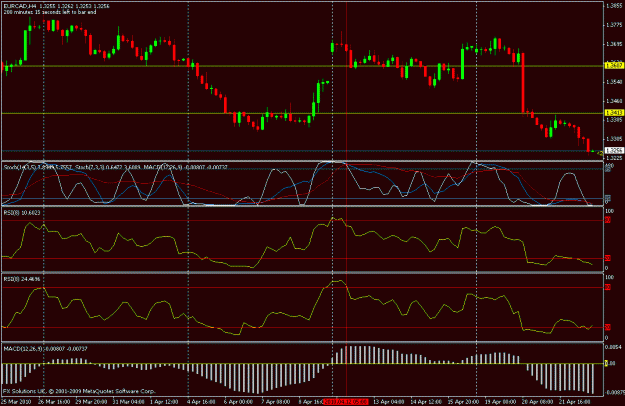Click the lower RSI(8) indicator label
625x406 pixels.
[x=22, y=279]
